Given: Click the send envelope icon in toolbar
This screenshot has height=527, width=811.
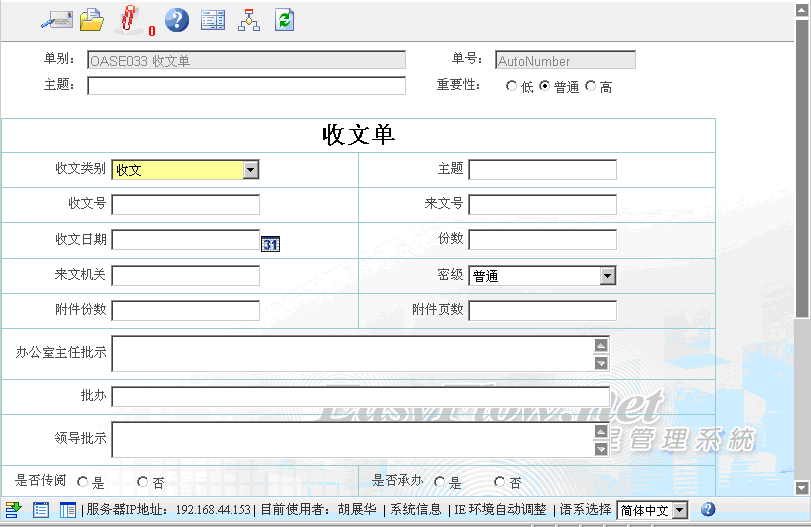Looking at the screenshot, I should [56, 19].
